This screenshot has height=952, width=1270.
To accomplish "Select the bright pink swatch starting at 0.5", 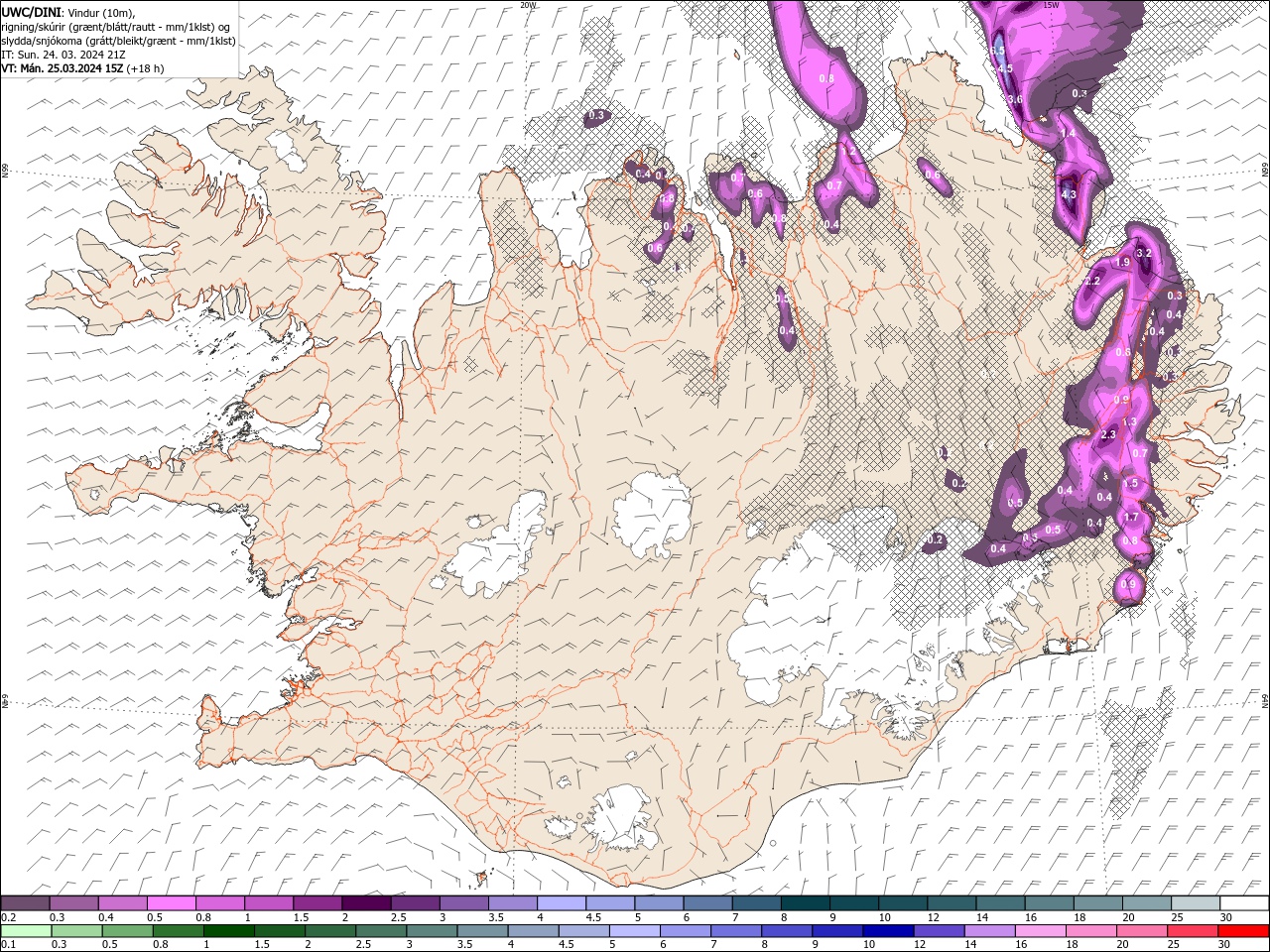I will [171, 903].
